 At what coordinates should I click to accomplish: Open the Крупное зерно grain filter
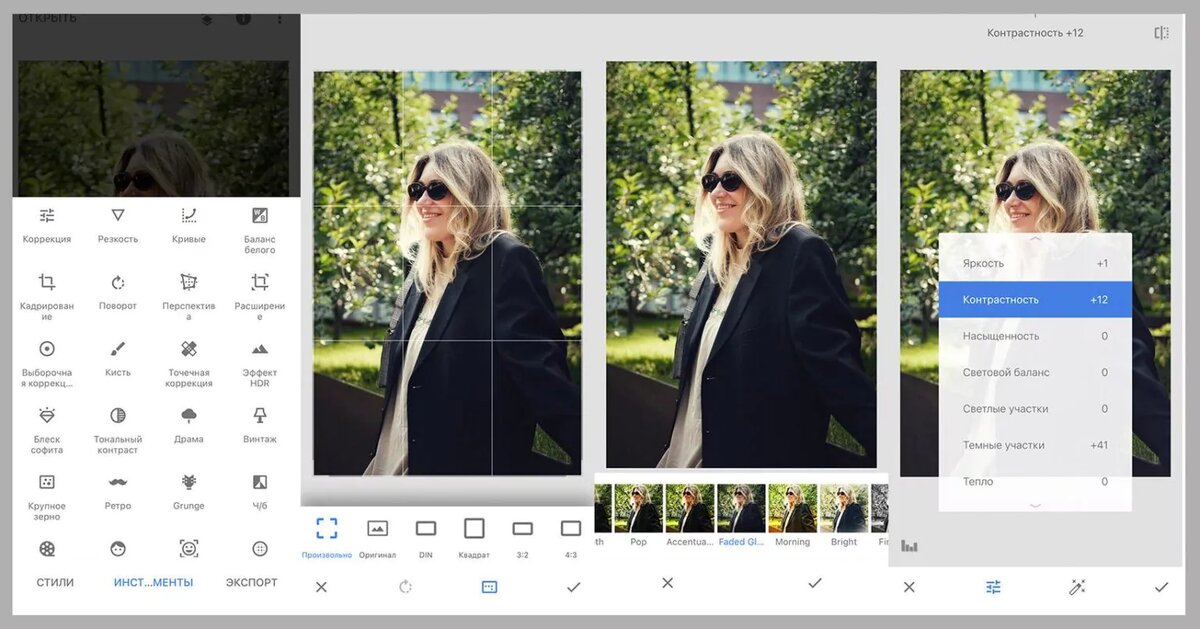click(x=47, y=497)
